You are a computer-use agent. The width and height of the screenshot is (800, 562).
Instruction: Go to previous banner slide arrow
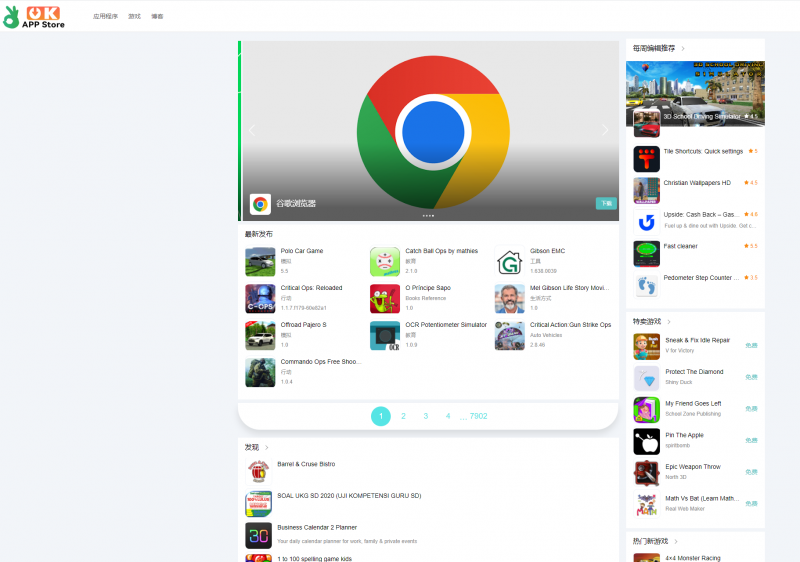point(252,130)
